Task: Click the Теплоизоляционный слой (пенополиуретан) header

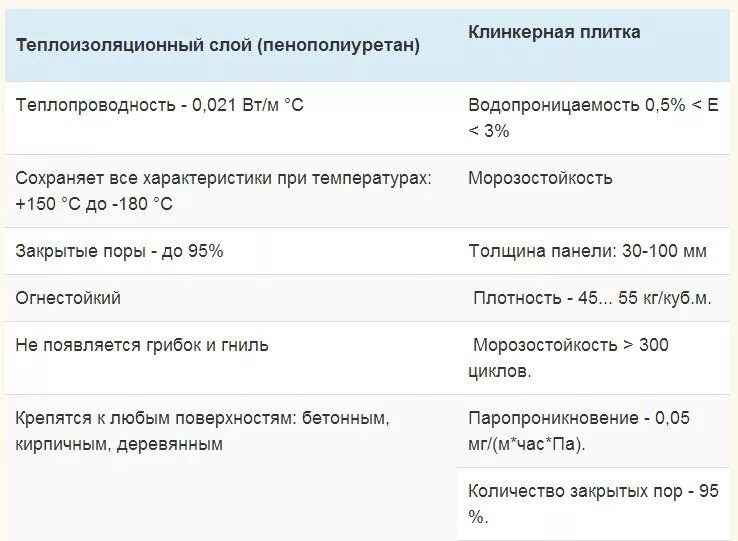Action: [217, 45]
